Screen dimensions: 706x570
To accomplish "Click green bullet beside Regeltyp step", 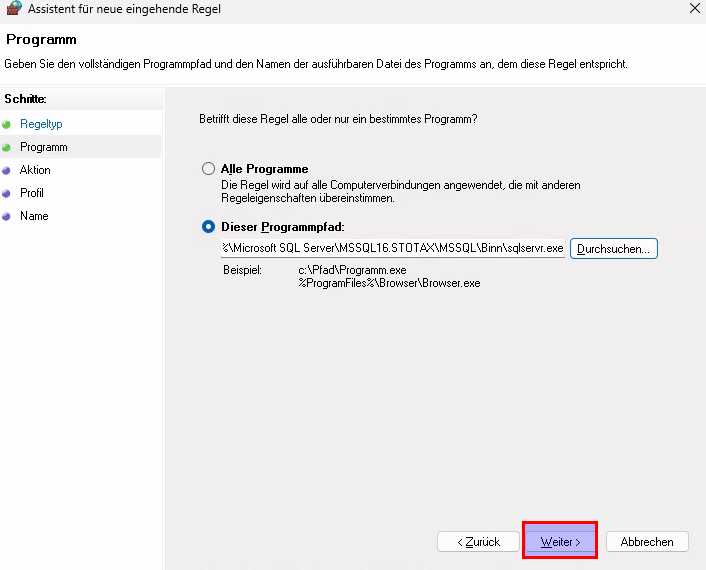I will point(7,124).
